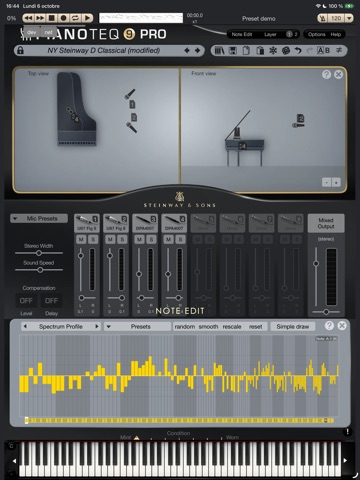Rewind playback in the transport bar
The width and height of the screenshot is (360, 480).
[x=29, y=18]
